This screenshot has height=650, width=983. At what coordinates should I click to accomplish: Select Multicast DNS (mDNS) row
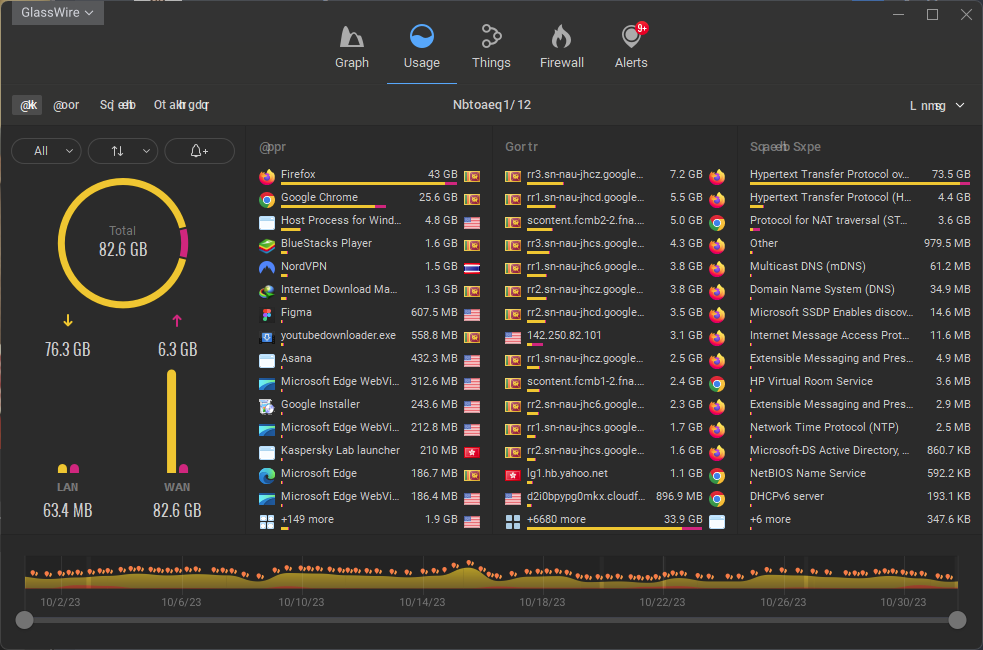pyautogui.click(x=860, y=266)
